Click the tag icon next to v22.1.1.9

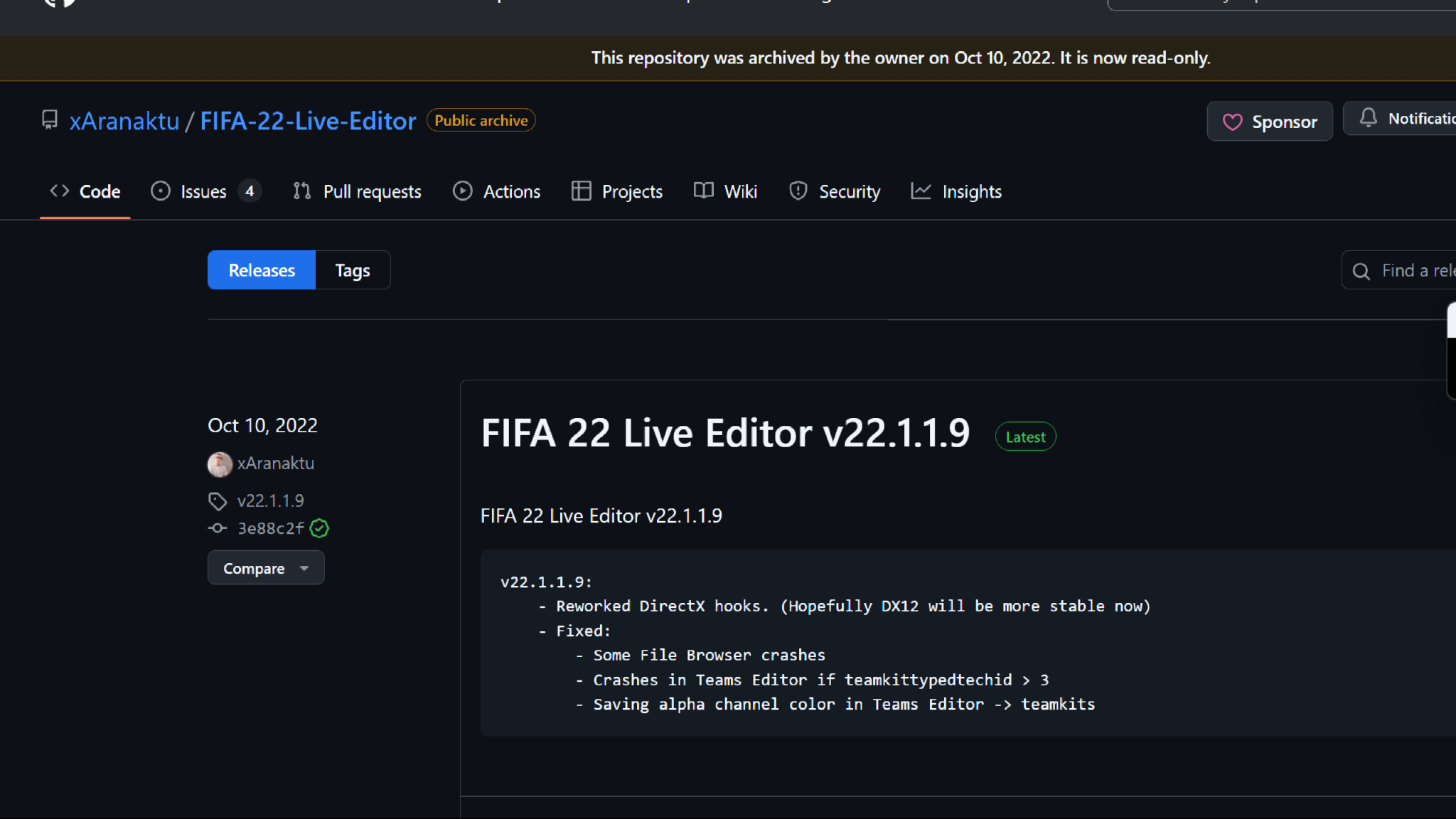[218, 502]
